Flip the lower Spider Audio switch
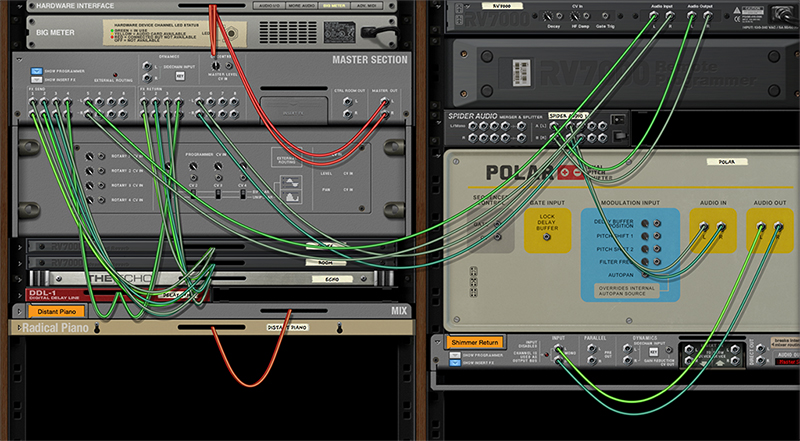 tap(618, 136)
